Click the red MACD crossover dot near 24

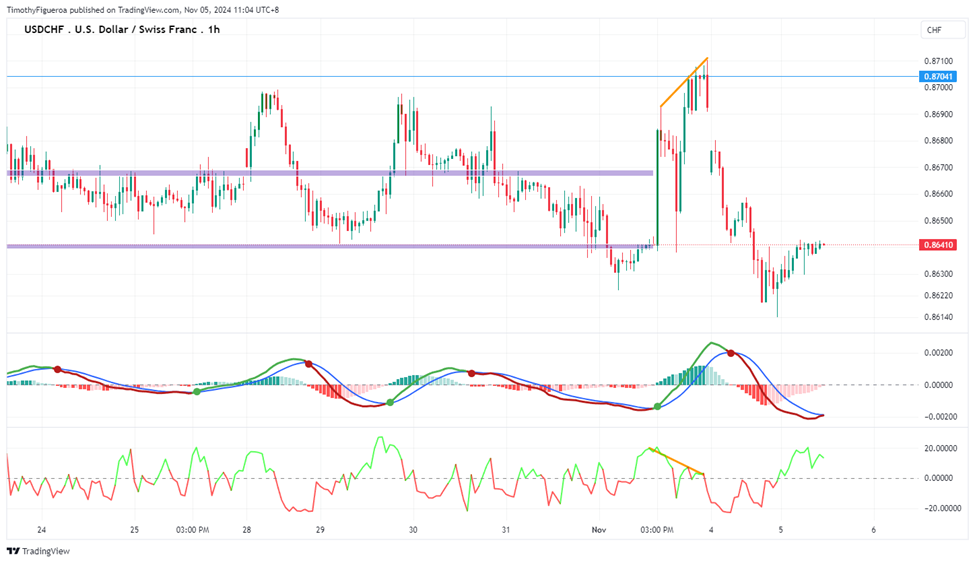coord(58,370)
